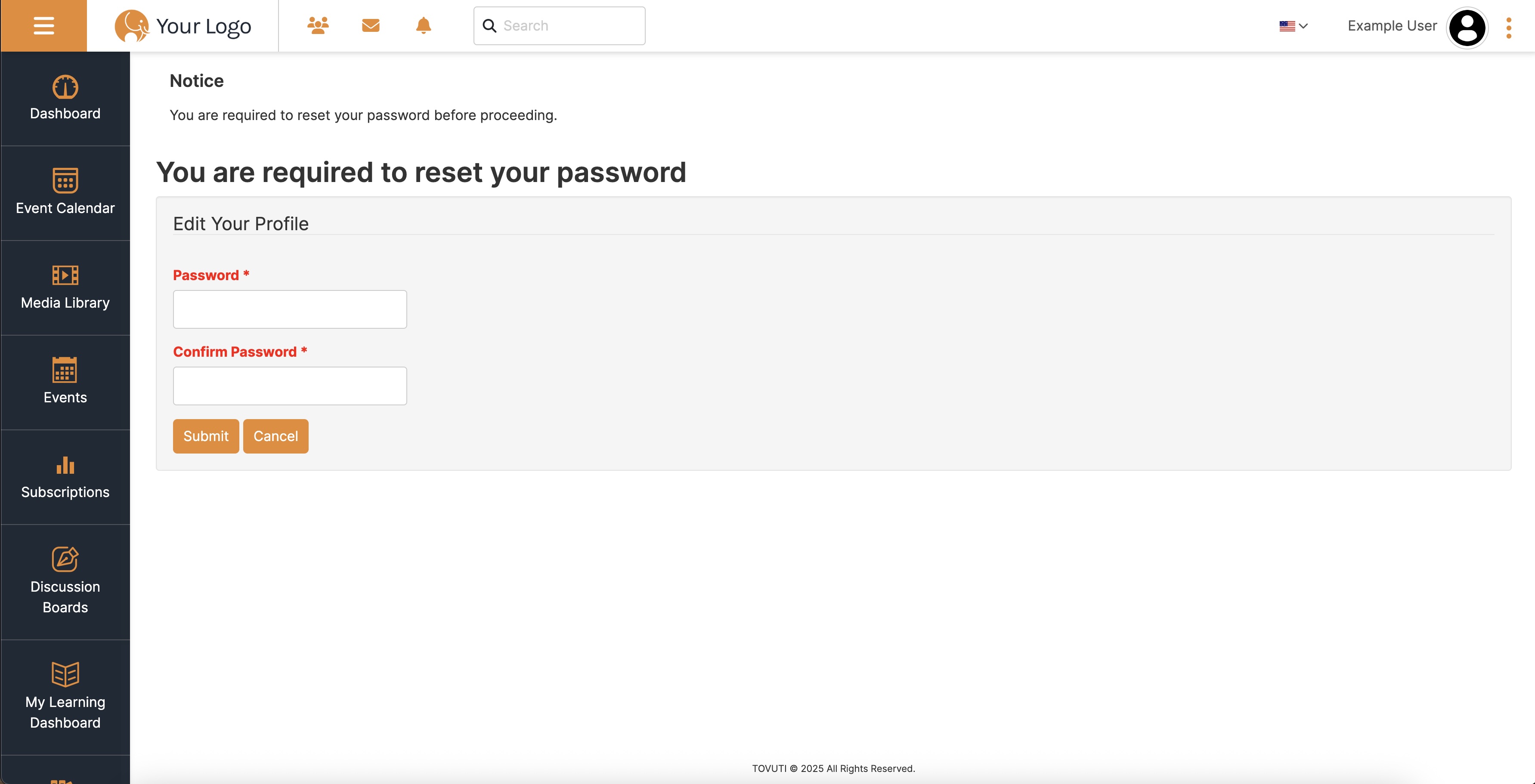Click the users/people icon in the header
1535x784 pixels.
[x=318, y=26]
